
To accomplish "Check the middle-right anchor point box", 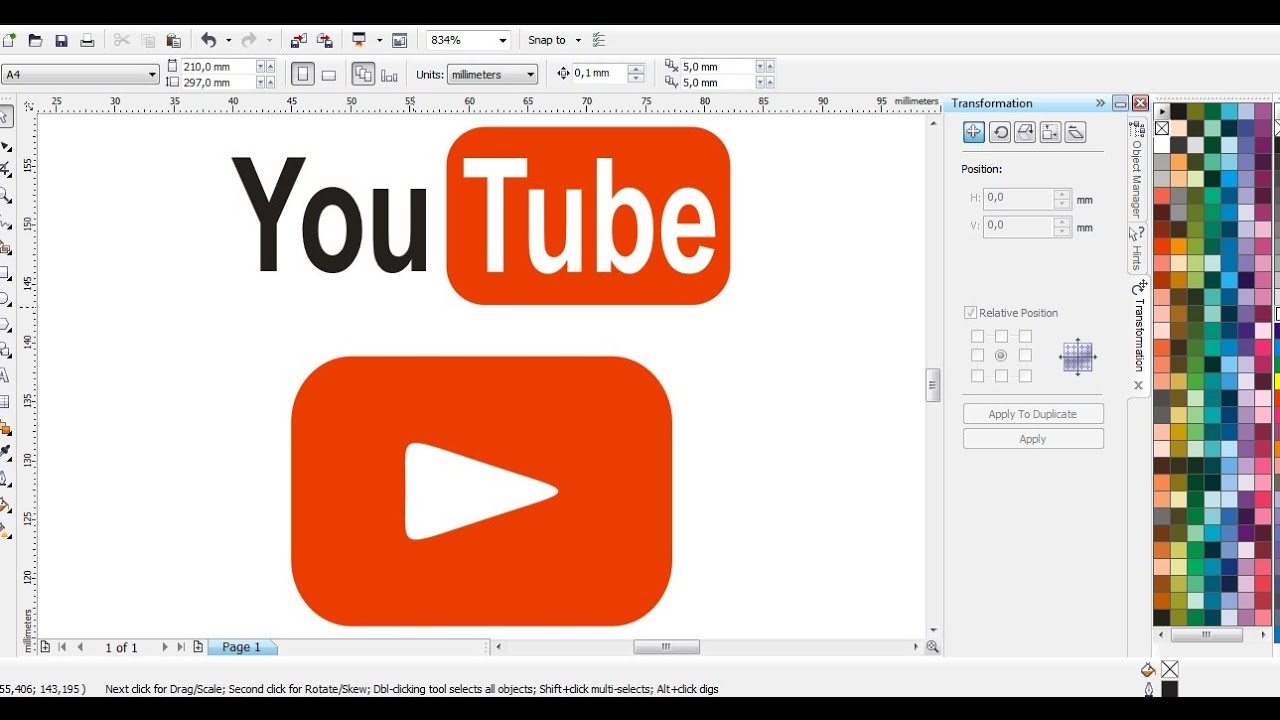I will click(1025, 355).
